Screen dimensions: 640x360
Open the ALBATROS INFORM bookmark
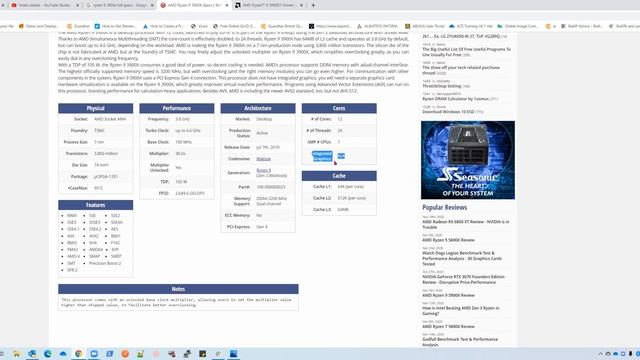pos(378,26)
